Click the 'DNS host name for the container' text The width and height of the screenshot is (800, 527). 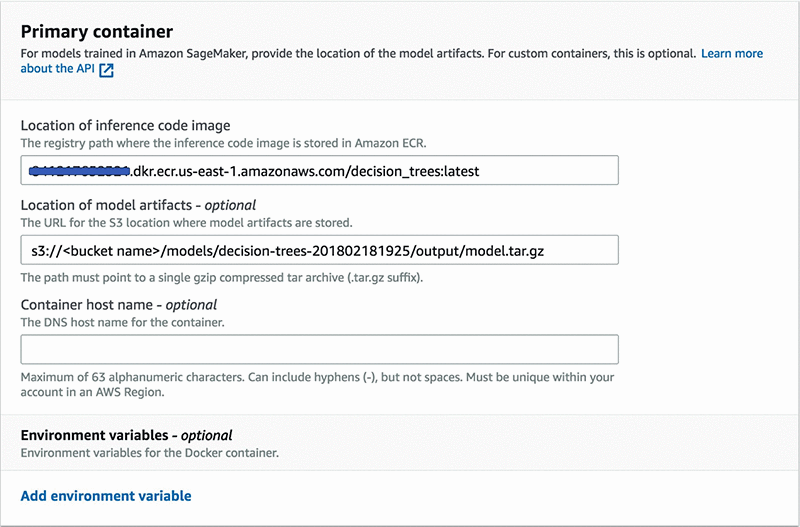[x=120, y=321]
